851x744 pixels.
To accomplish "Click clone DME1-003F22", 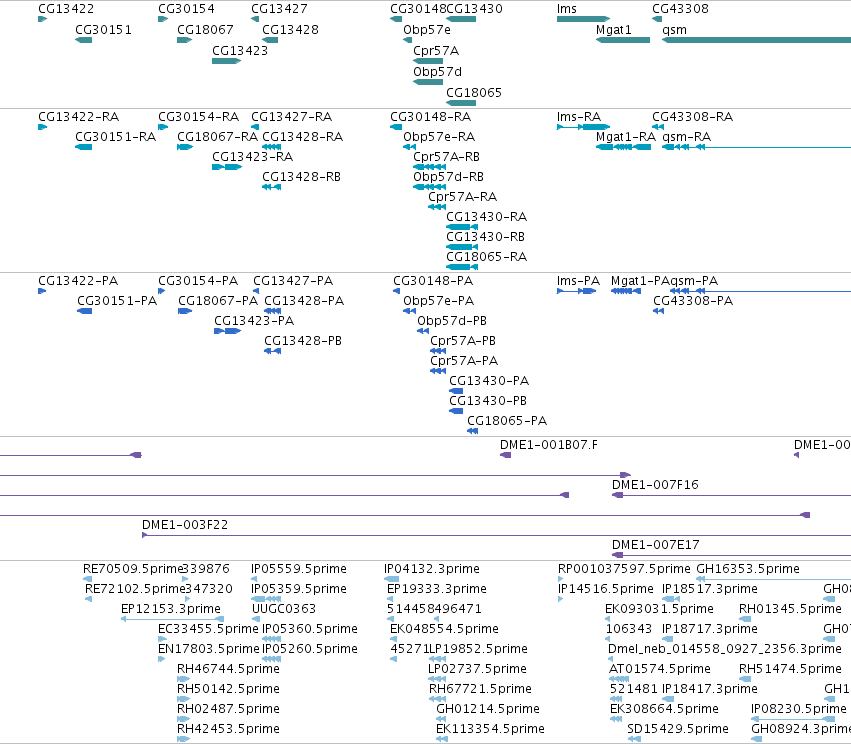I will point(496,536).
